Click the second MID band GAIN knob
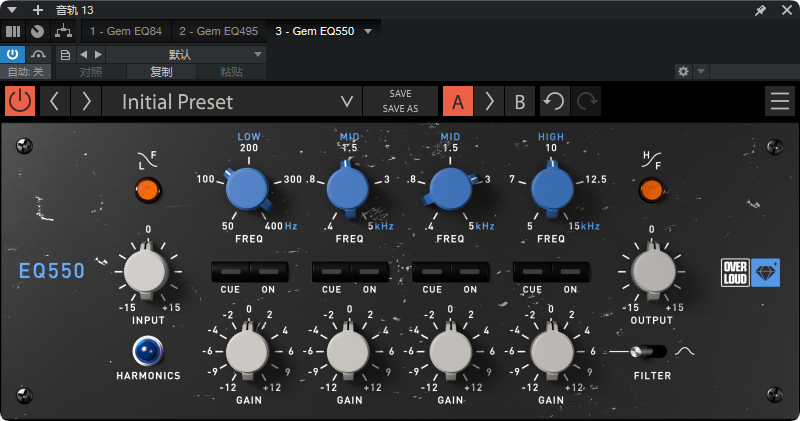This screenshot has height=421, width=800. [x=451, y=351]
